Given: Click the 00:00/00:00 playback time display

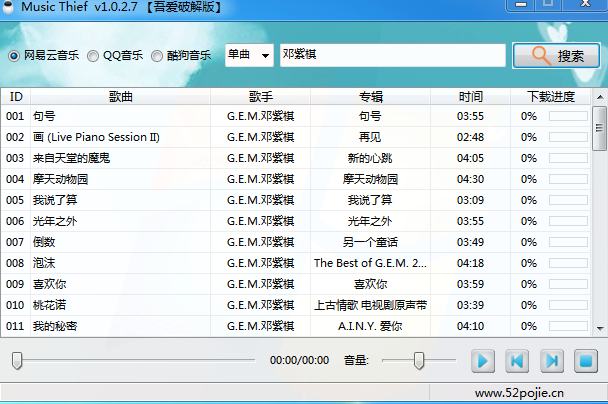Looking at the screenshot, I should pos(299,360).
